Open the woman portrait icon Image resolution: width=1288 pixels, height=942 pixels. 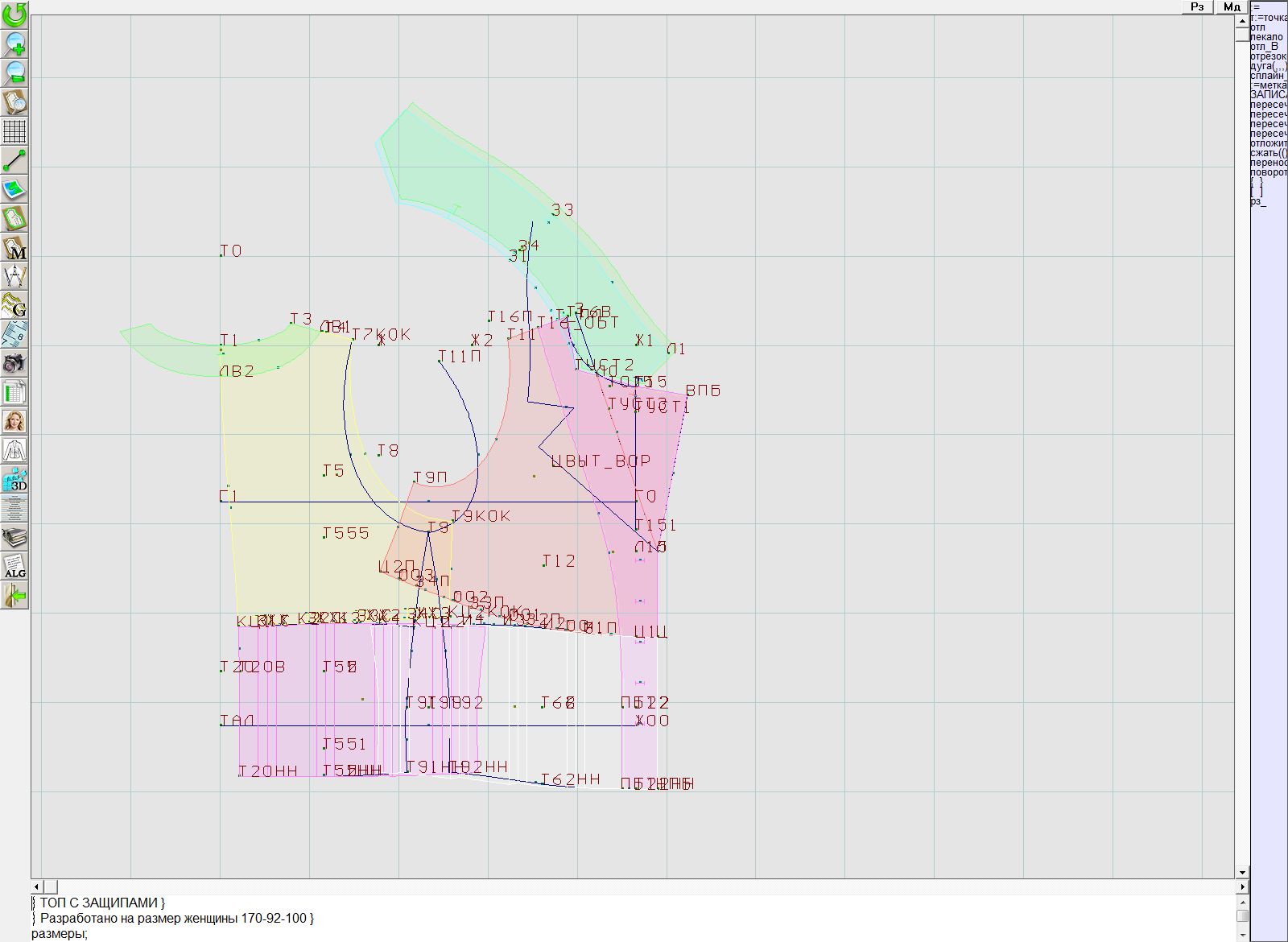pyautogui.click(x=14, y=421)
